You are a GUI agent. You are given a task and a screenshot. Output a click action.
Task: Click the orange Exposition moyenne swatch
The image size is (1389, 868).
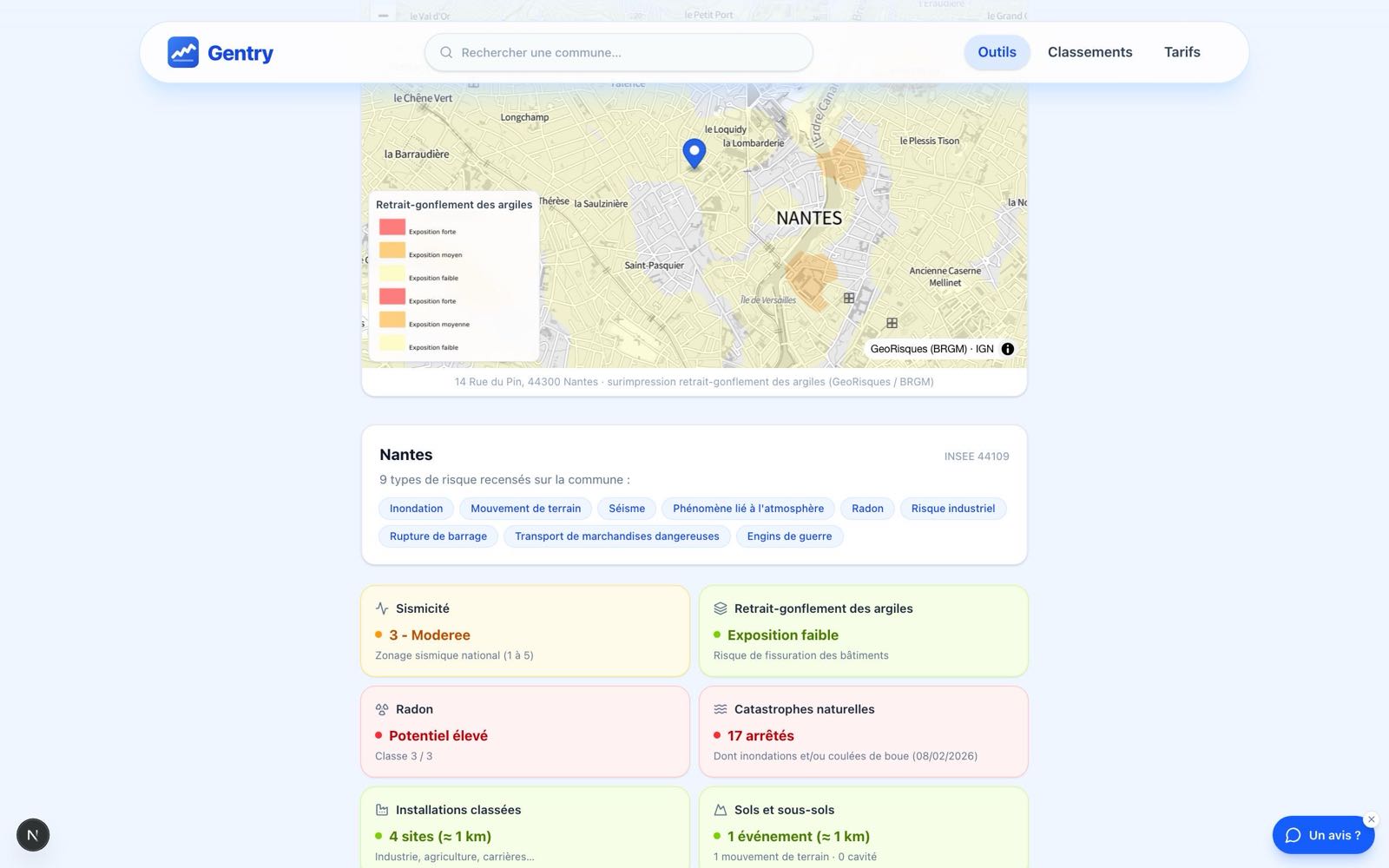point(392,319)
